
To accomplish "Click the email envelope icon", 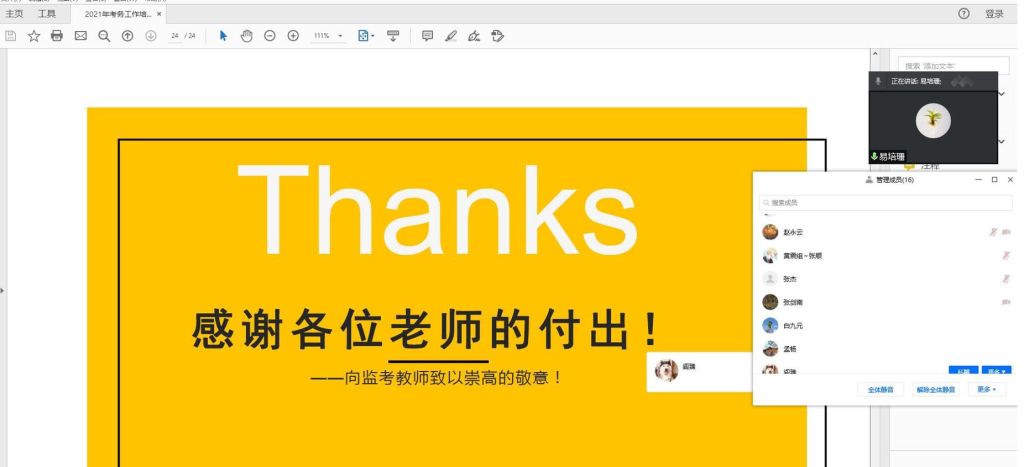I will pyautogui.click(x=80, y=36).
